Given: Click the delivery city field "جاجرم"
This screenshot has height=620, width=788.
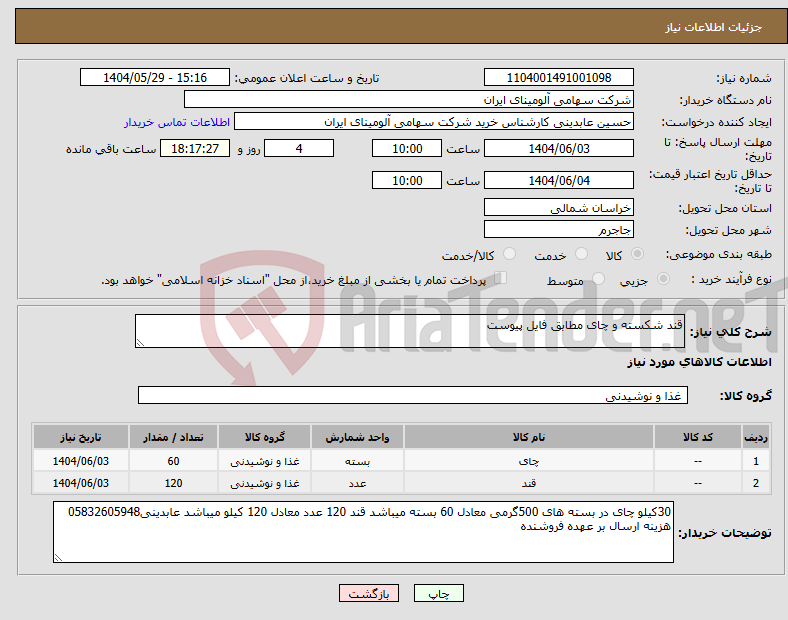Looking at the screenshot, I should (x=558, y=229).
